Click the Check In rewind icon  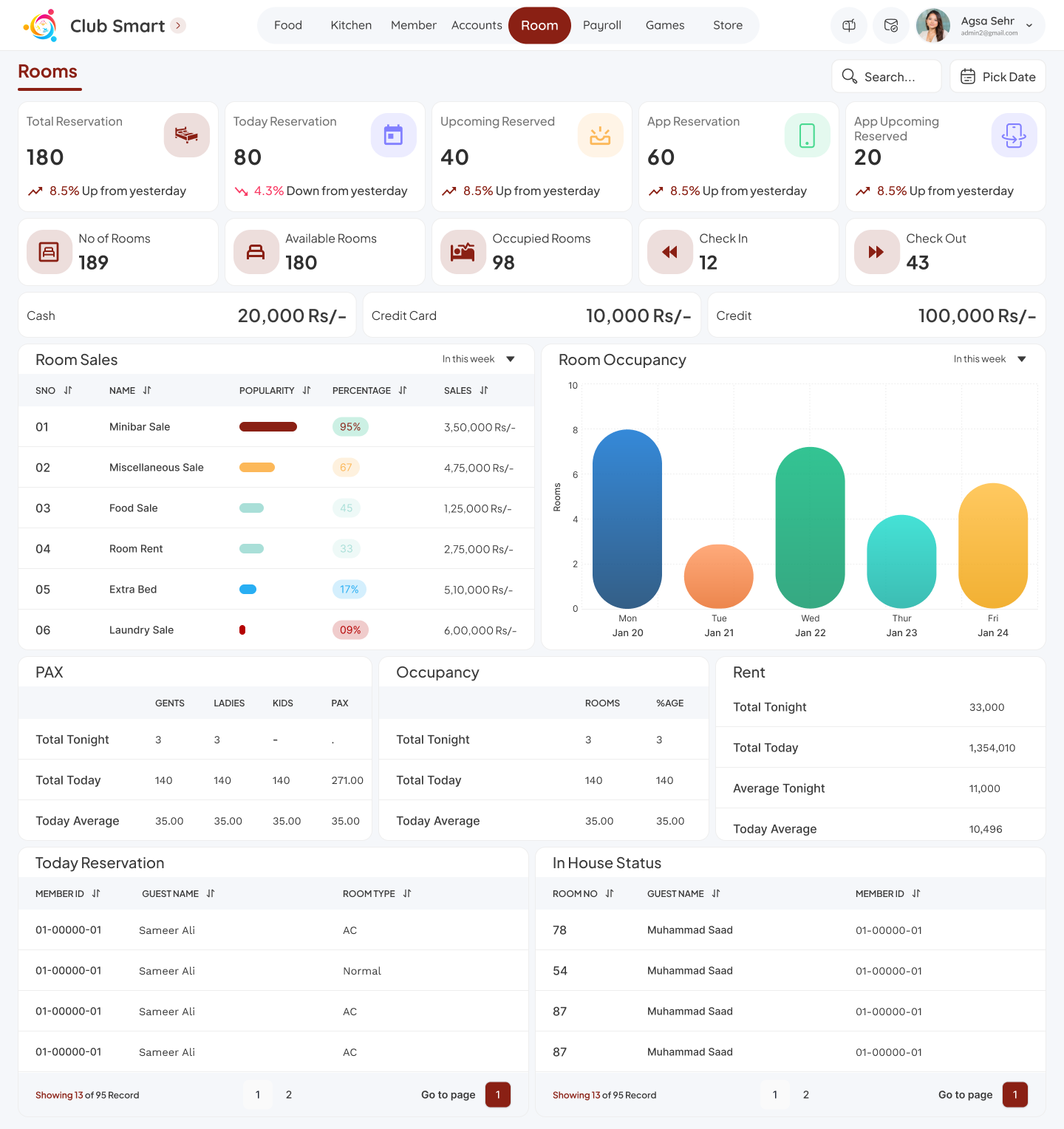pyautogui.click(x=669, y=252)
